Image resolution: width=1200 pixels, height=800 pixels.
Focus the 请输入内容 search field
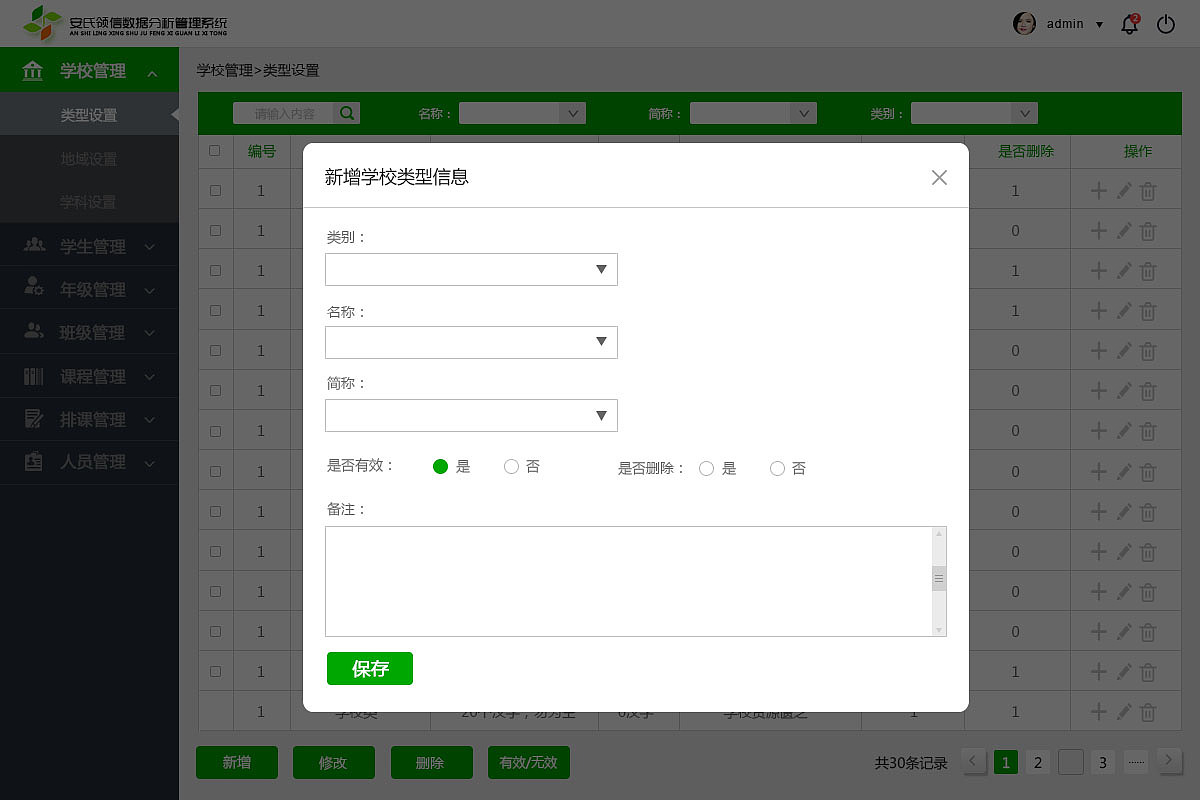(x=284, y=113)
